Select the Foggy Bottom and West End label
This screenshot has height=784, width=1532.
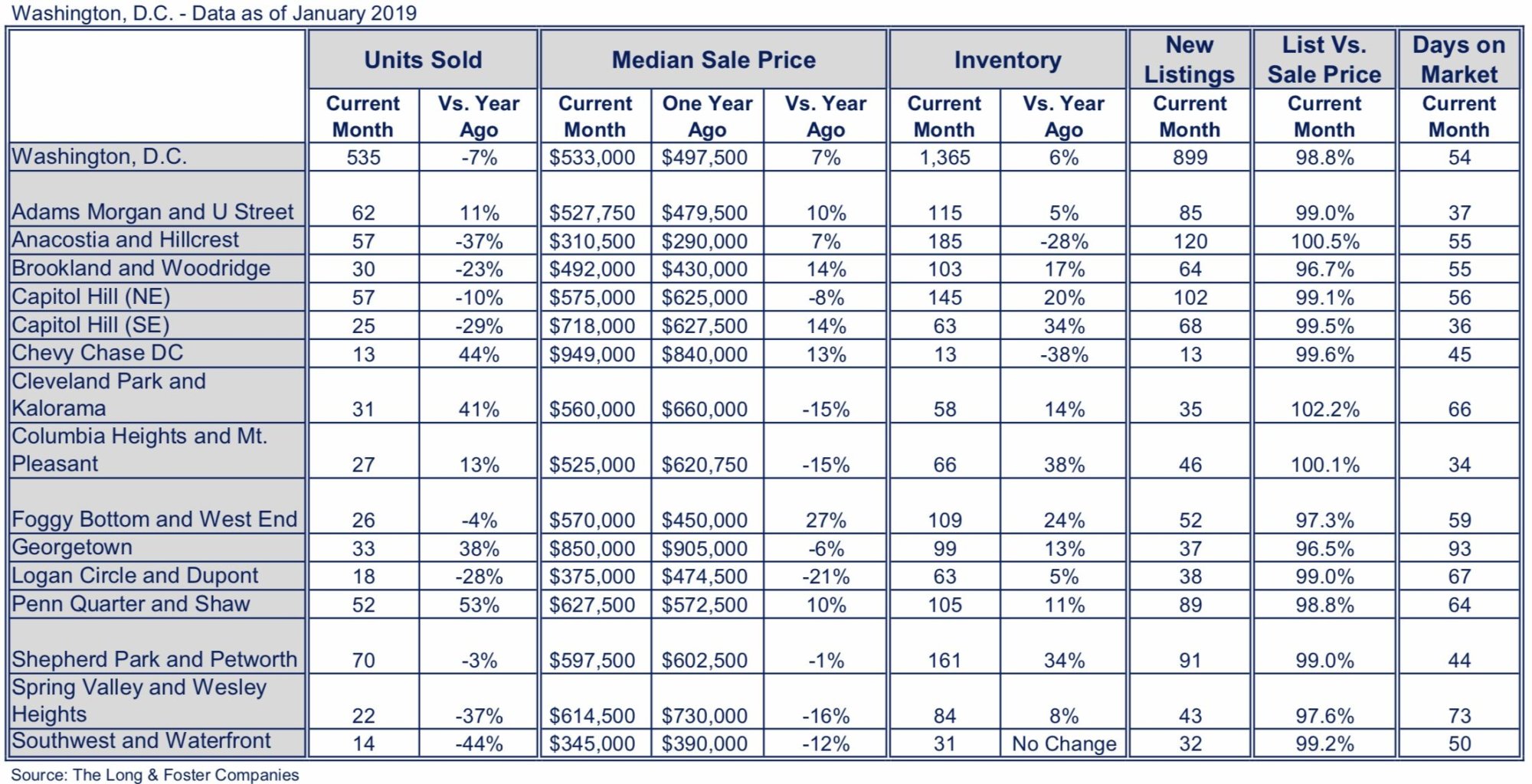155,519
